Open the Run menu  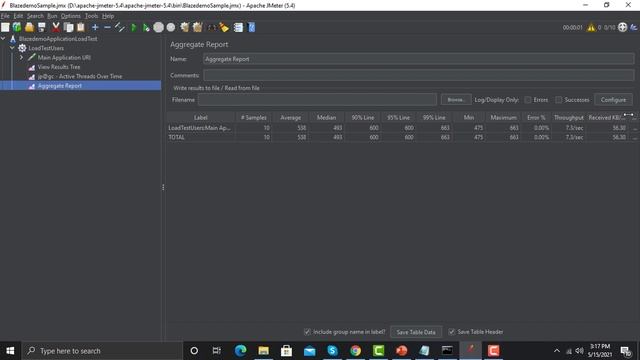[52, 16]
